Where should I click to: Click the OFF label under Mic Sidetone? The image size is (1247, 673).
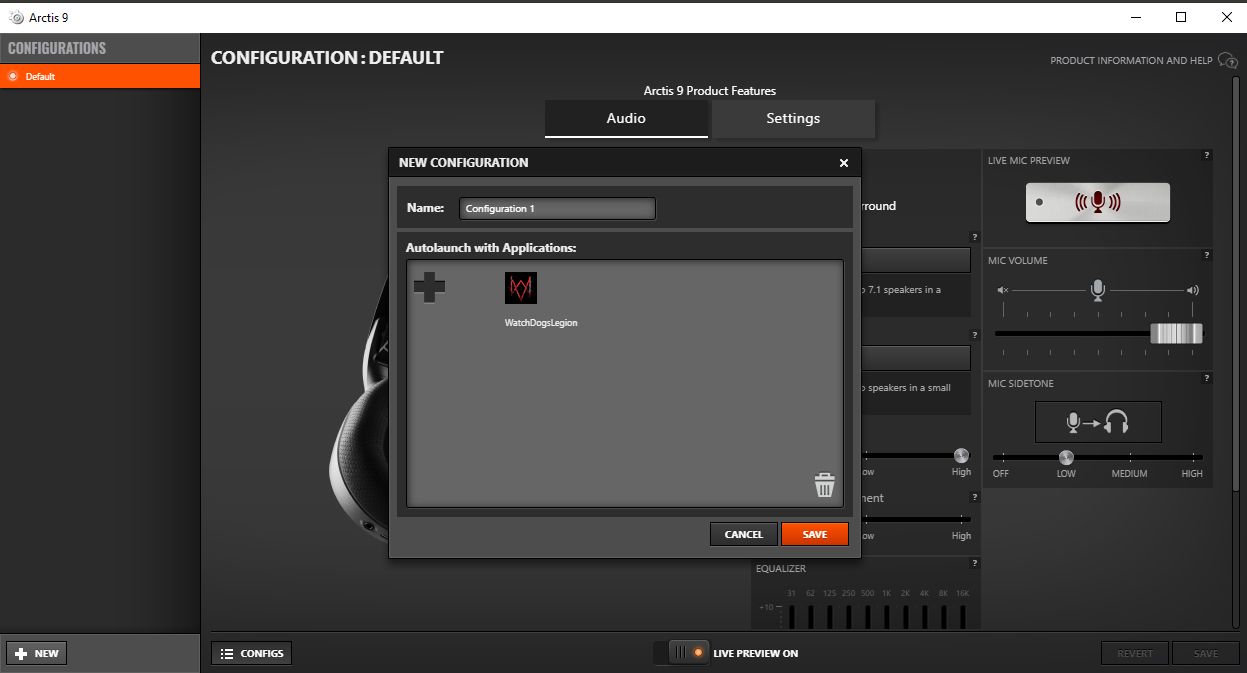point(1001,474)
